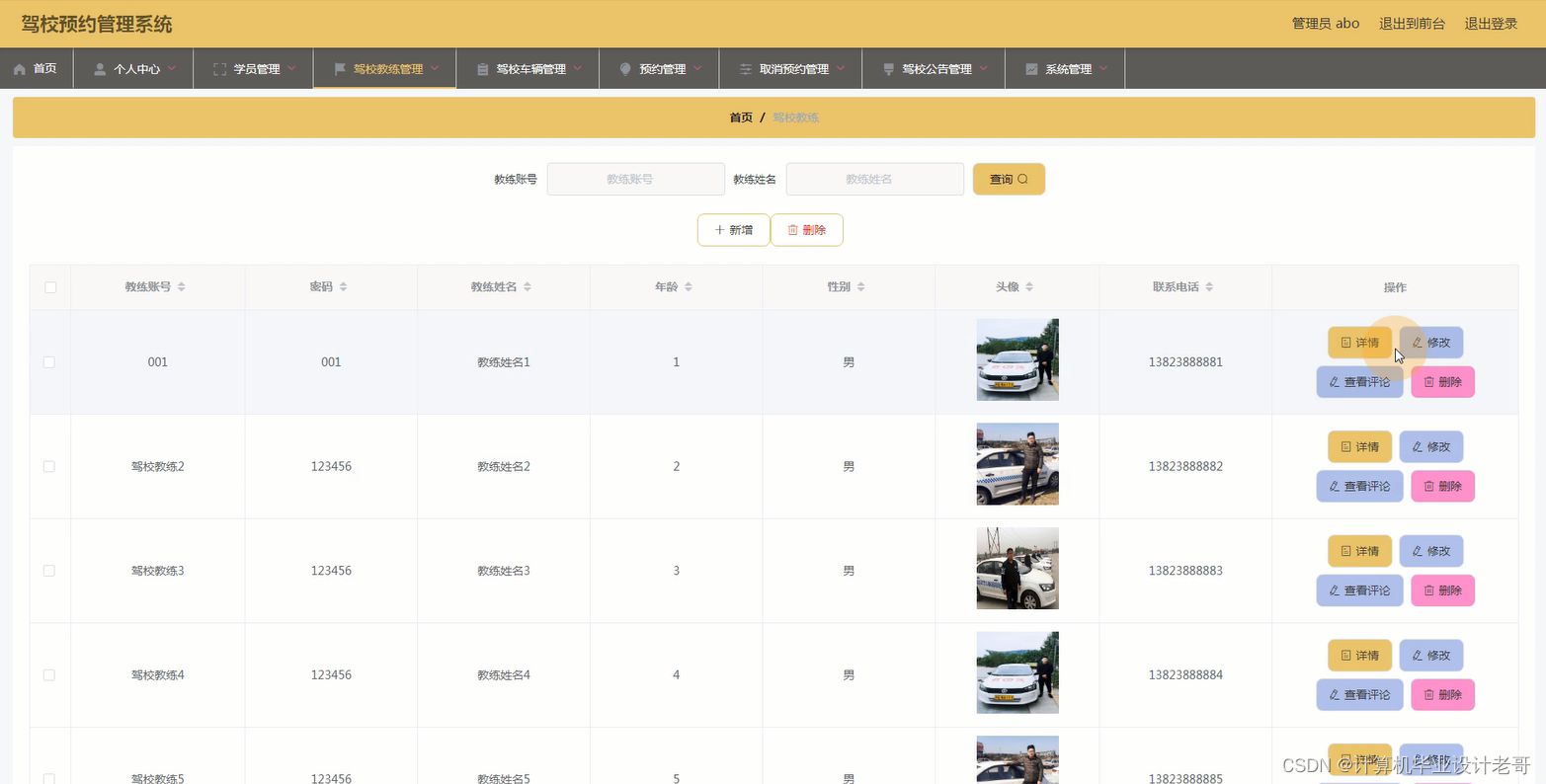The width and height of the screenshot is (1546, 784).
Task: Open 详情 for row 001
Action: click(x=1359, y=343)
